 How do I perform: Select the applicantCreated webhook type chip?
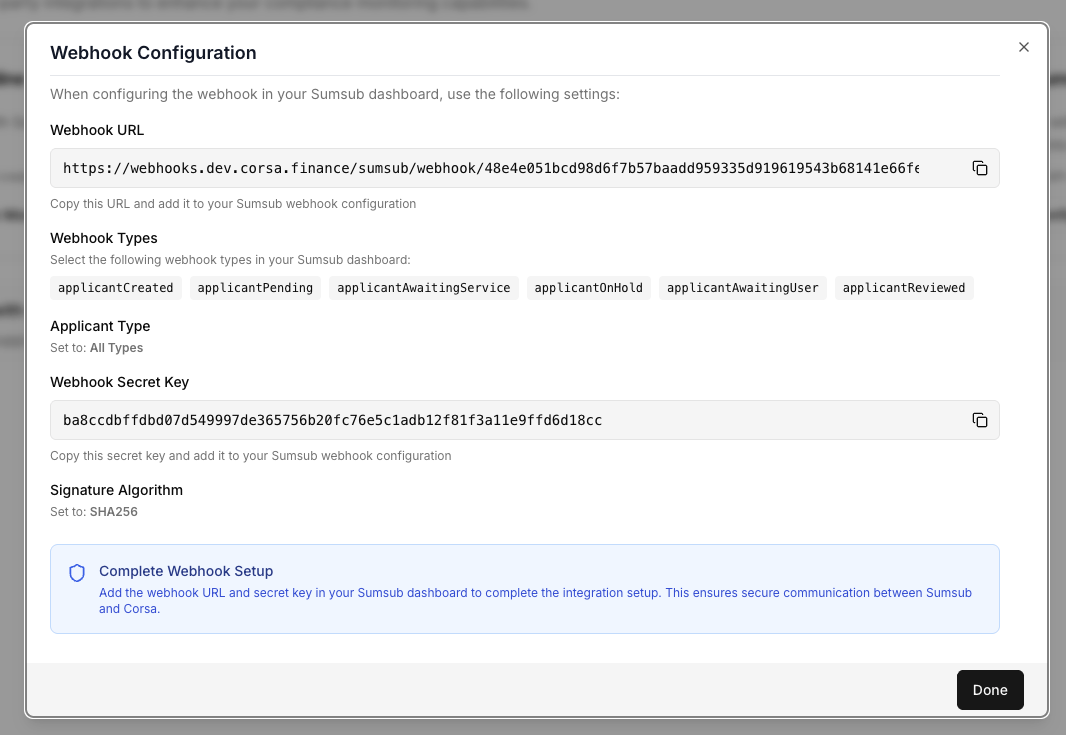pos(116,288)
